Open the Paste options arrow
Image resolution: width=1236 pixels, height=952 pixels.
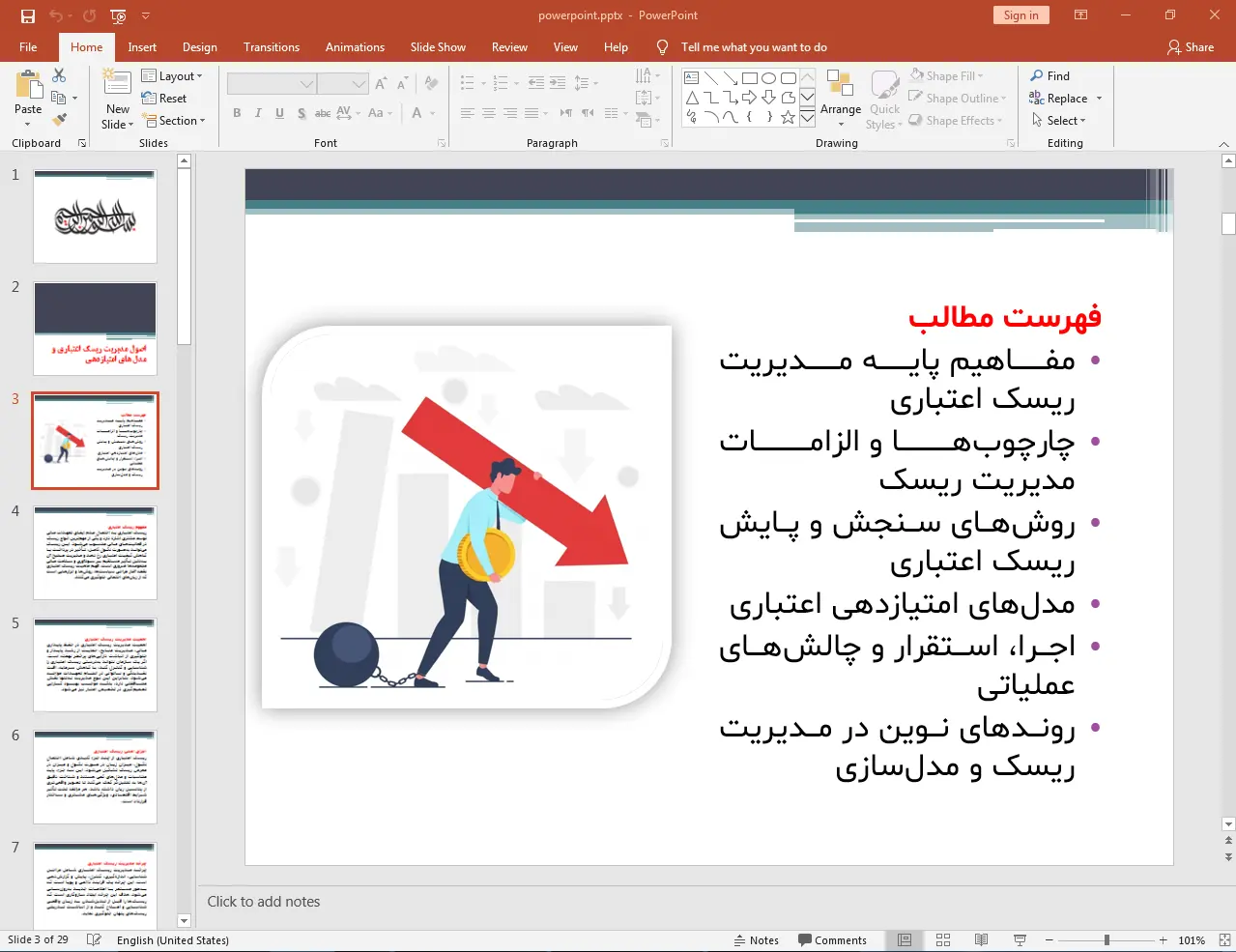[28, 123]
